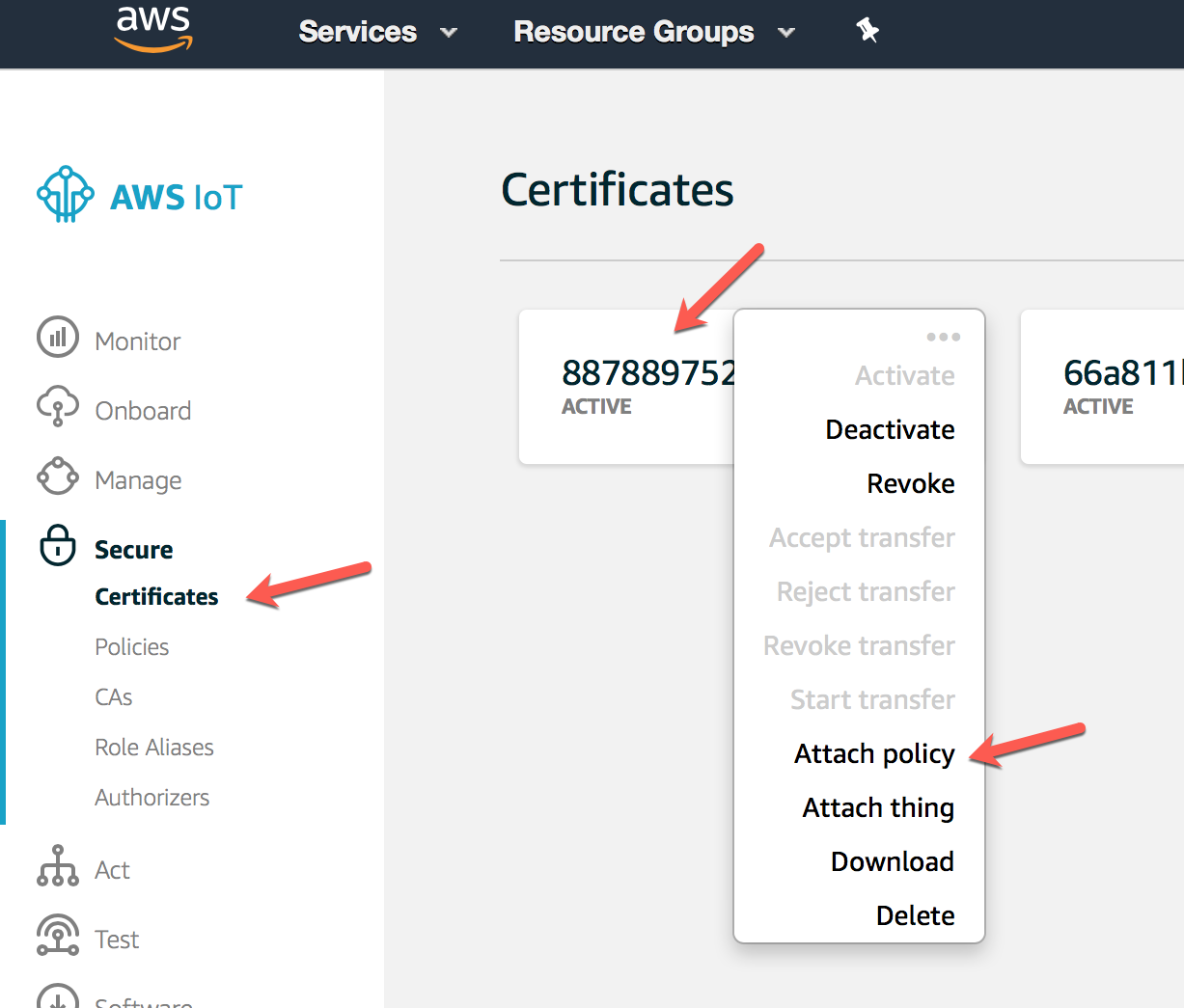Image resolution: width=1184 pixels, height=1008 pixels.
Task: Open the Manage section
Action: pos(138,480)
